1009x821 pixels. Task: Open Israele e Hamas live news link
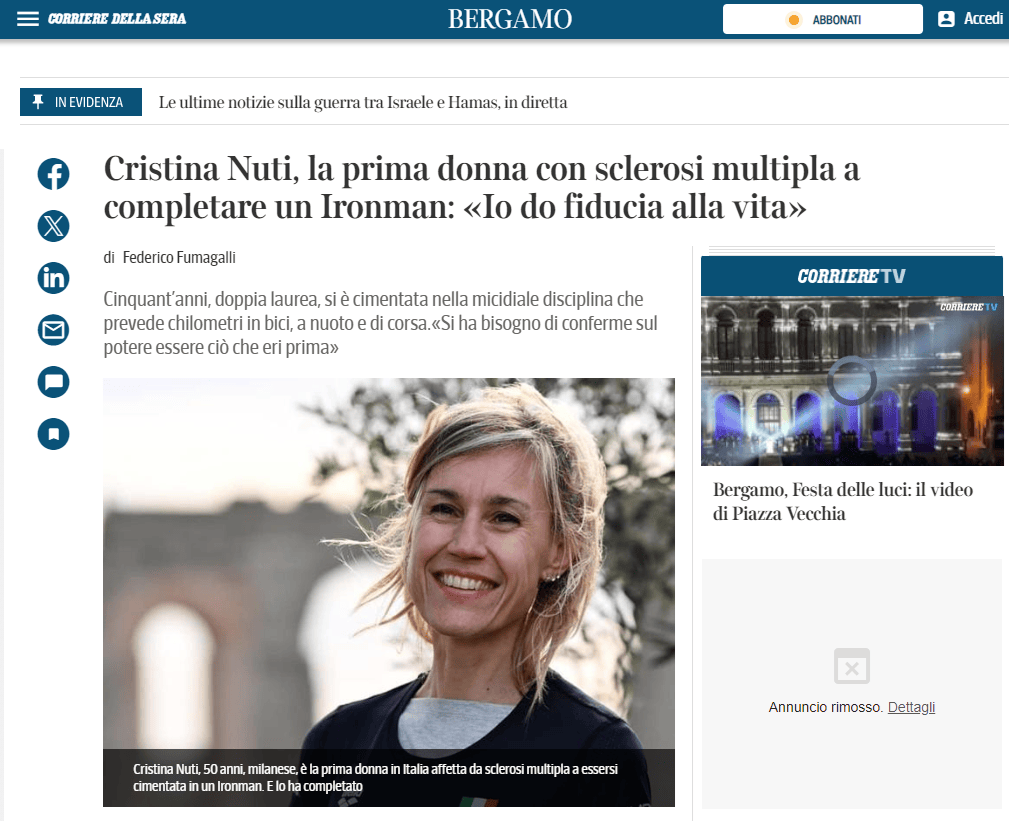click(x=363, y=102)
